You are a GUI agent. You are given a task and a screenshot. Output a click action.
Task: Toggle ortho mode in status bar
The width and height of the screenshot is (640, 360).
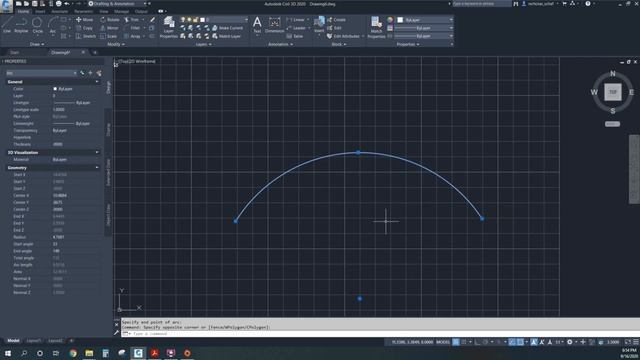click(x=477, y=342)
